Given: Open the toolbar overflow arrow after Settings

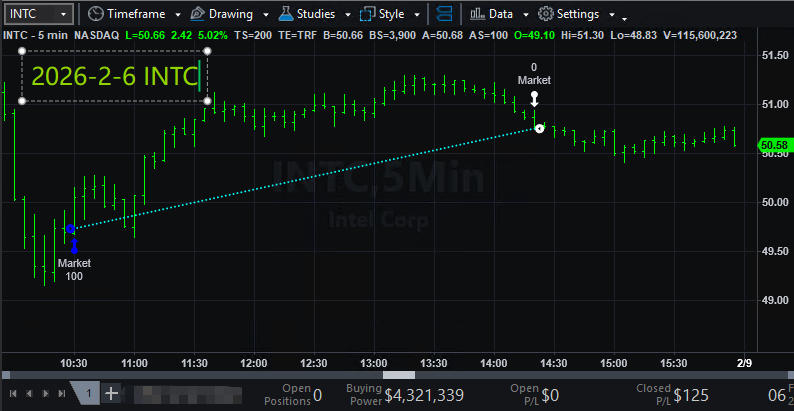Looking at the screenshot, I should (624, 17).
